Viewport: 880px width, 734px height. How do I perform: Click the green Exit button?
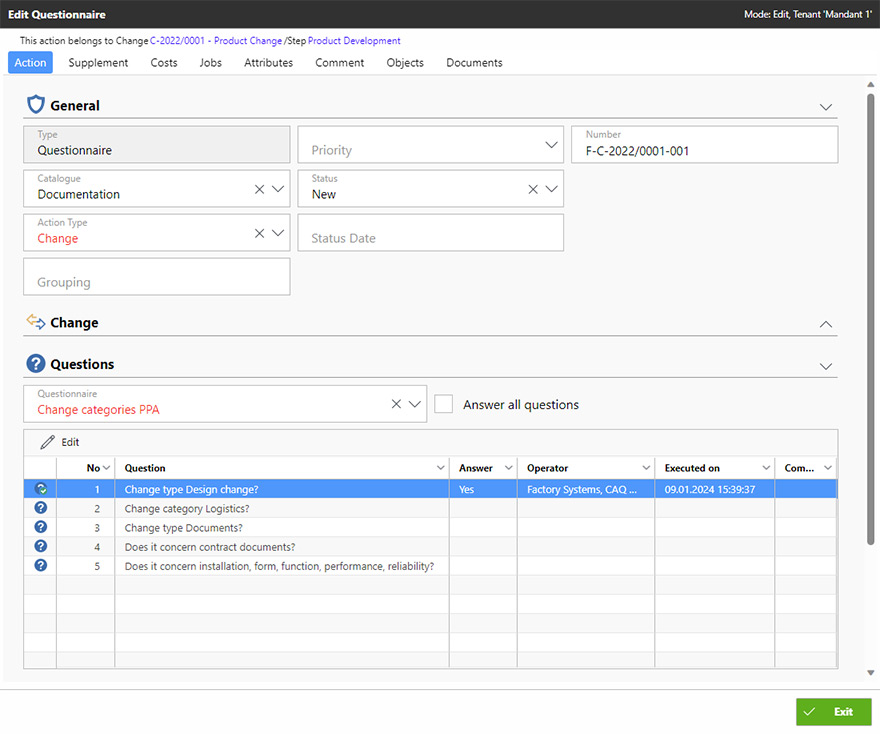[833, 712]
